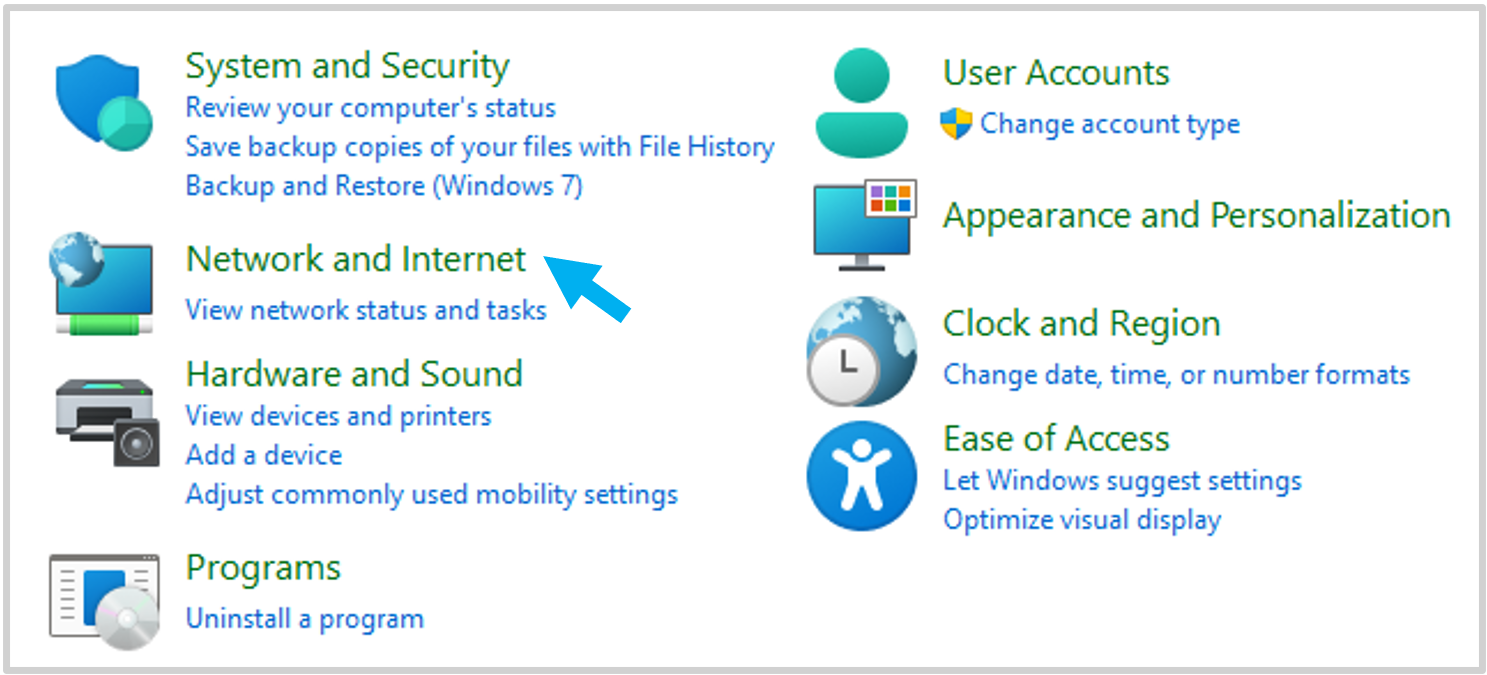This screenshot has height=675, width=1487.
Task: Click Change date, time, or number formats
Action: (x=1176, y=375)
